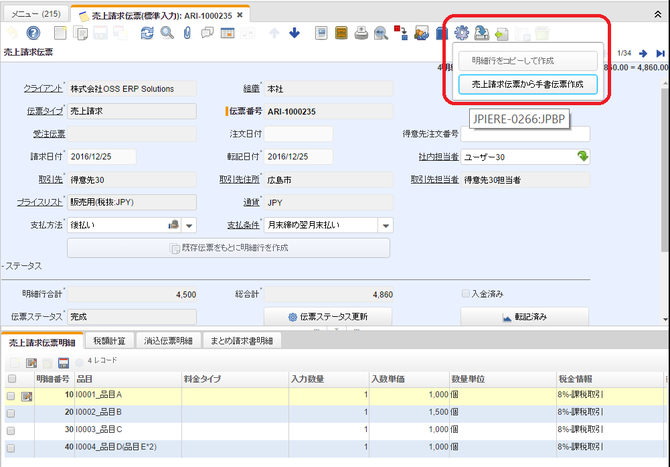
Task: Open the Chat speech-bubbles icon
Action: coord(207,33)
